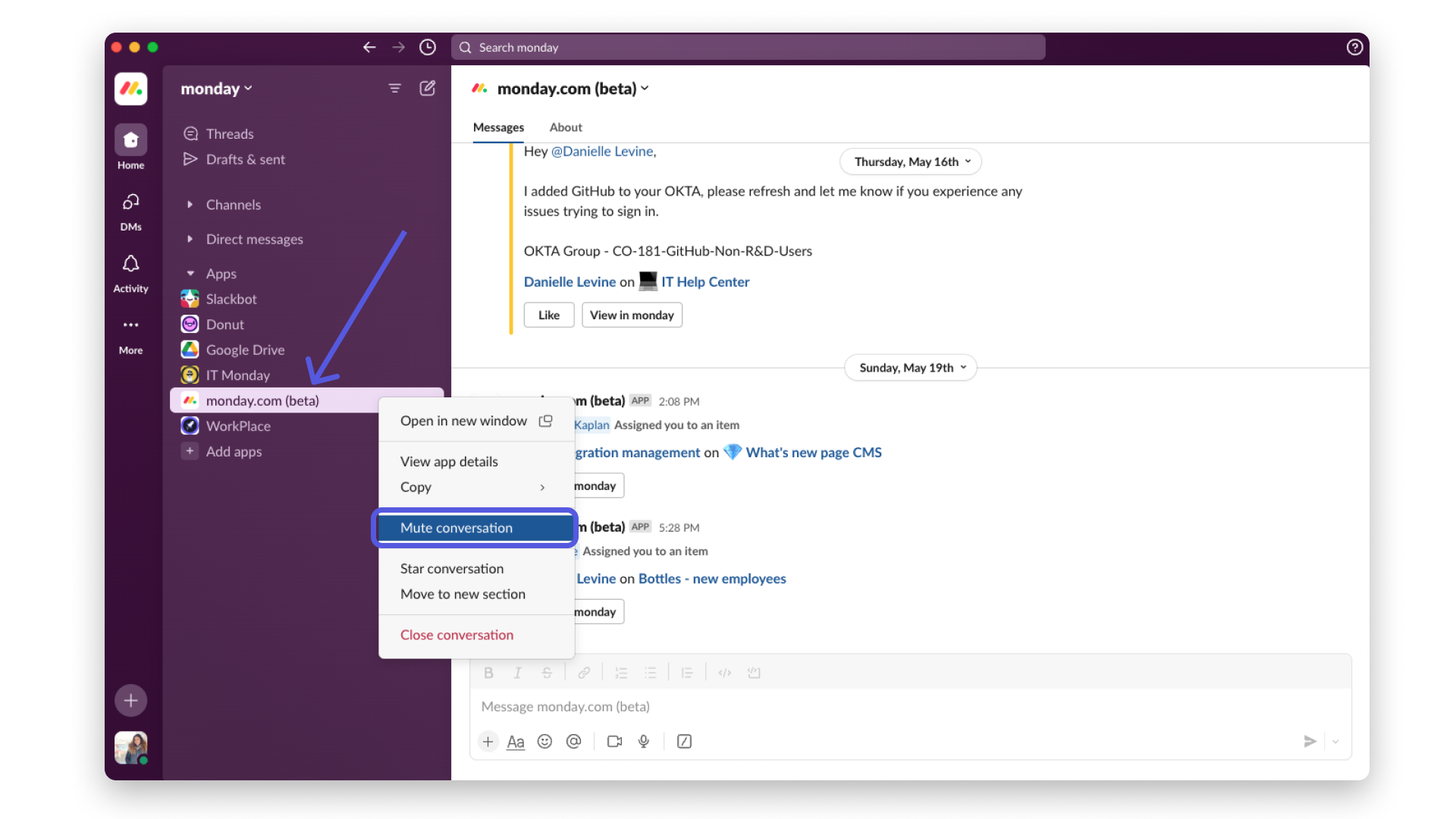Switch to the Messages tab

pyautogui.click(x=498, y=127)
